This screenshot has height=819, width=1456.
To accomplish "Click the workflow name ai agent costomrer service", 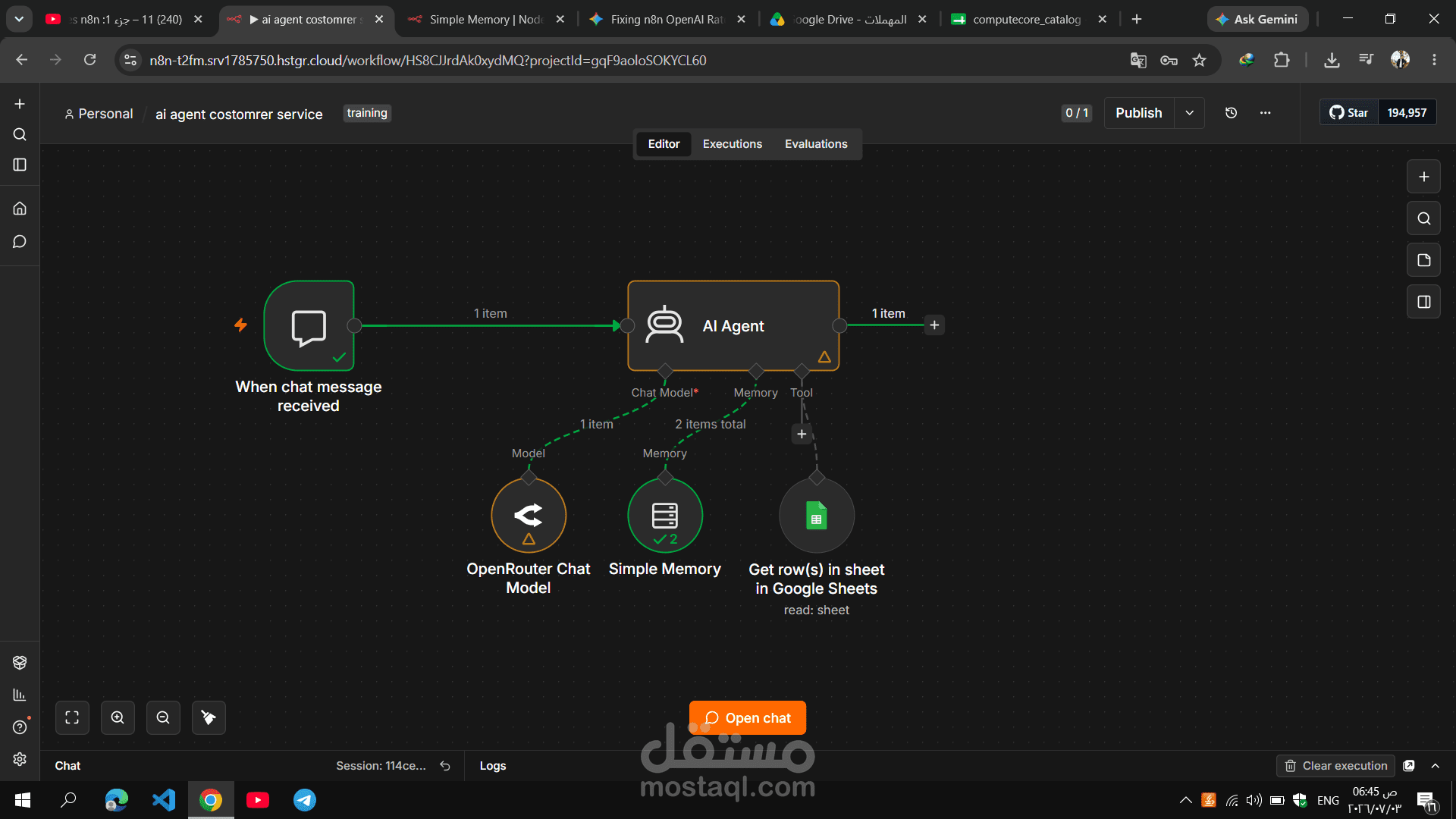I will coord(239,114).
